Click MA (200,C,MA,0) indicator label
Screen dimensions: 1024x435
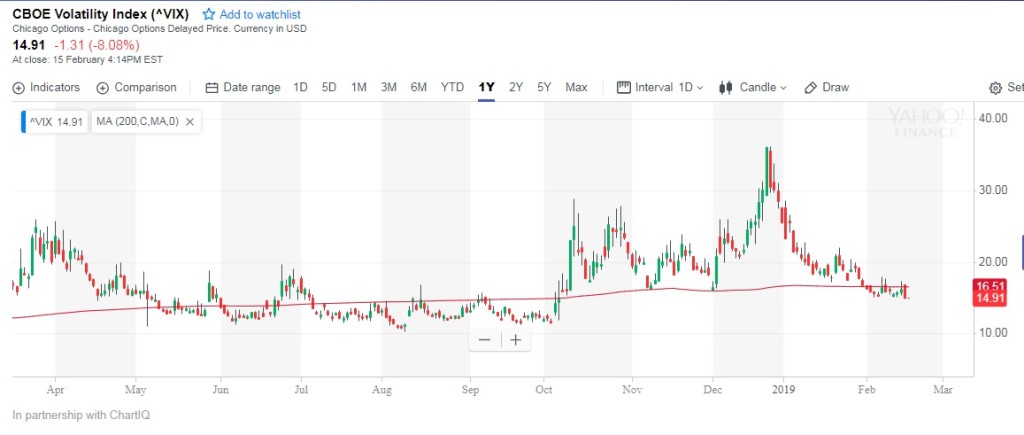coord(136,121)
